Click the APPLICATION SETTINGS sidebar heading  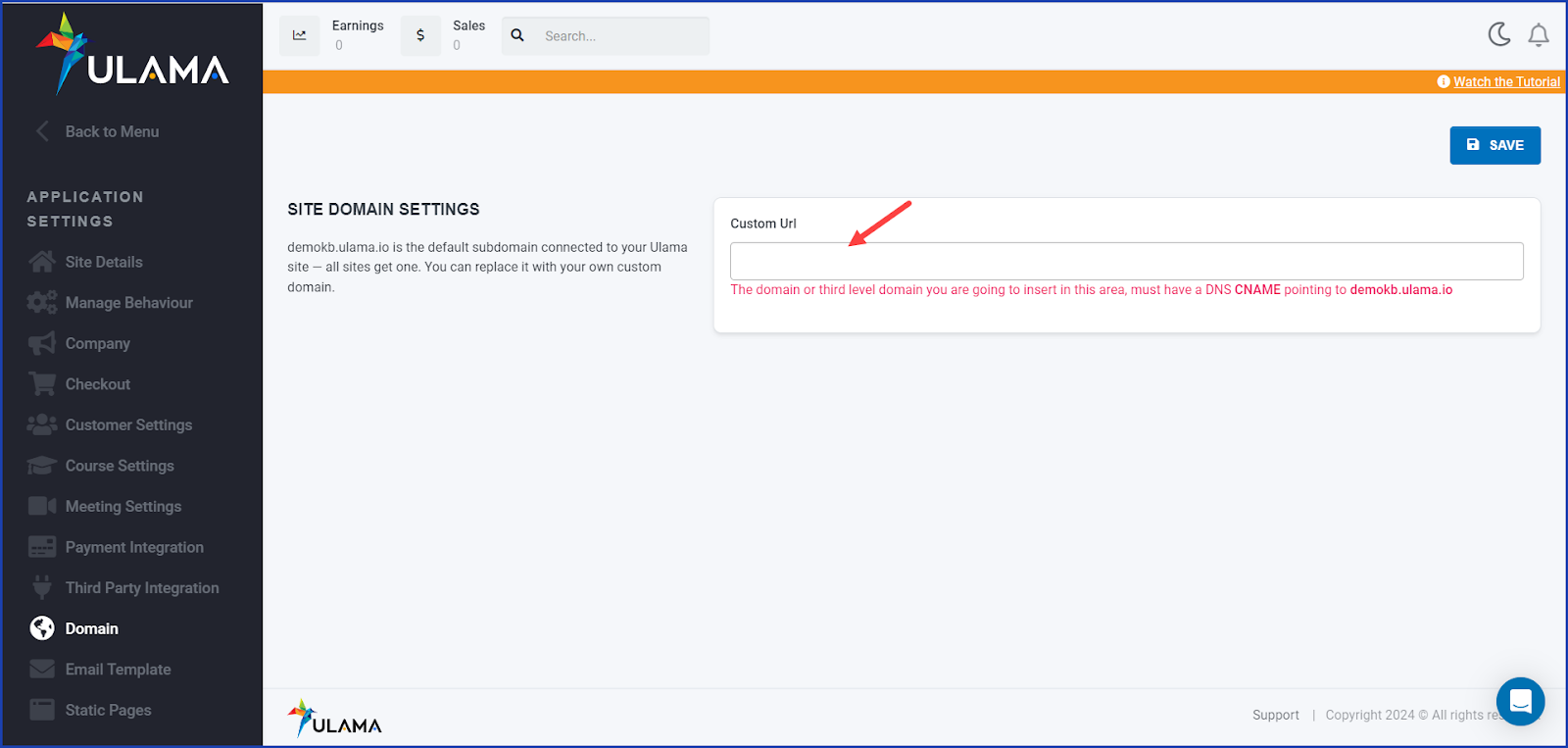(x=85, y=209)
